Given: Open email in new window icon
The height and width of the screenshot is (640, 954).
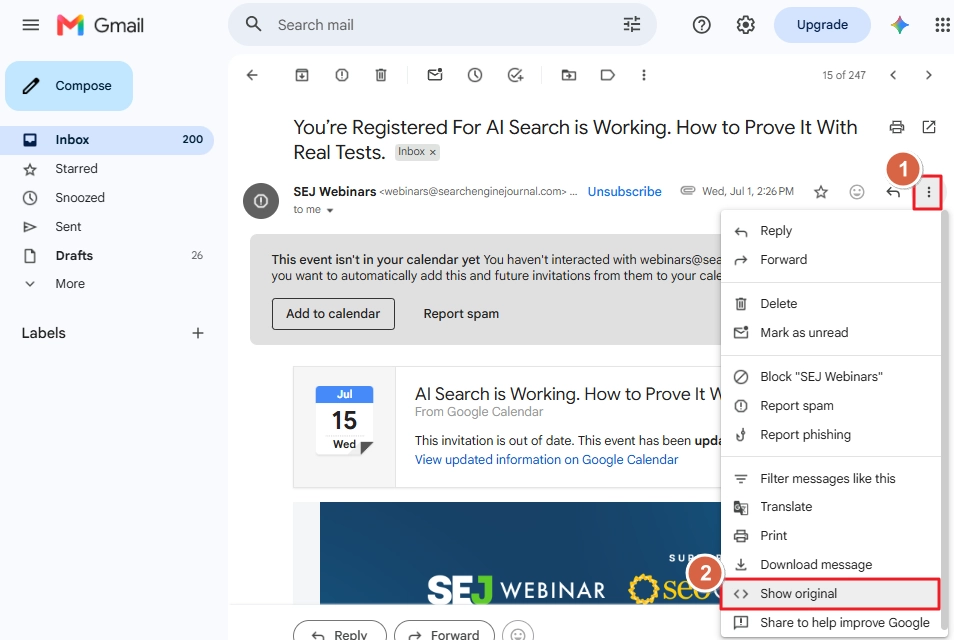Looking at the screenshot, I should tap(929, 127).
